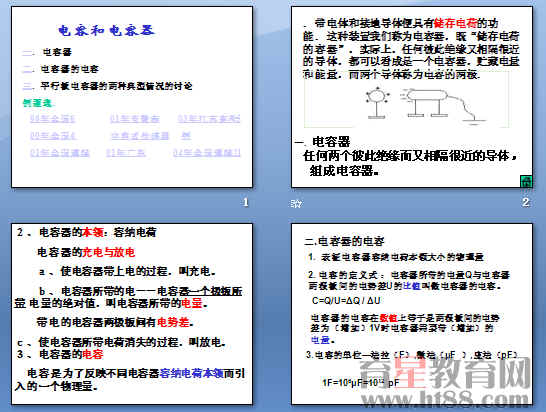Click outline item 二 电容器的电容 on slide 1
This screenshot has width=546, height=412.
tap(61, 69)
